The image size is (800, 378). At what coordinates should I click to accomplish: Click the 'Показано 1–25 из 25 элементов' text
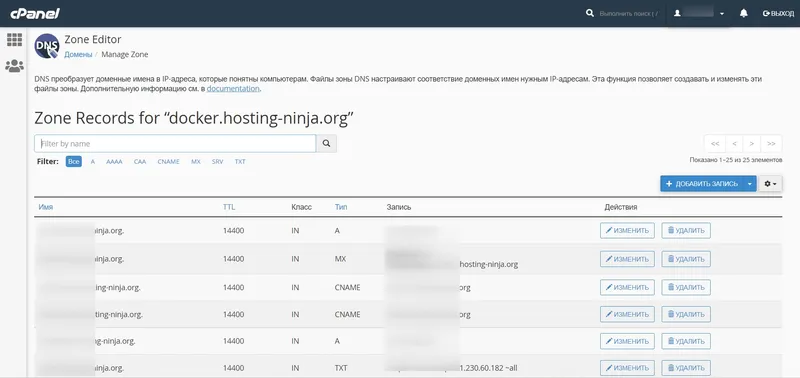click(735, 160)
